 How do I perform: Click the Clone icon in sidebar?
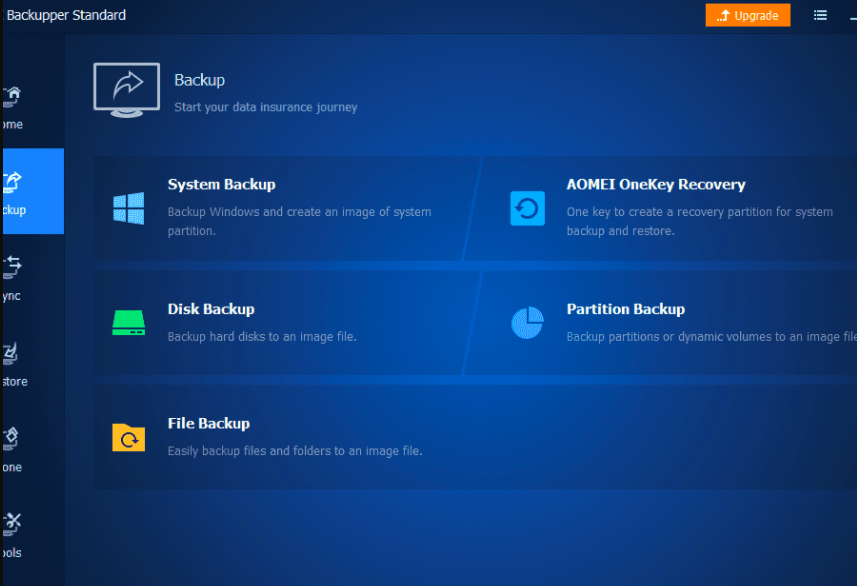click(x=11, y=438)
